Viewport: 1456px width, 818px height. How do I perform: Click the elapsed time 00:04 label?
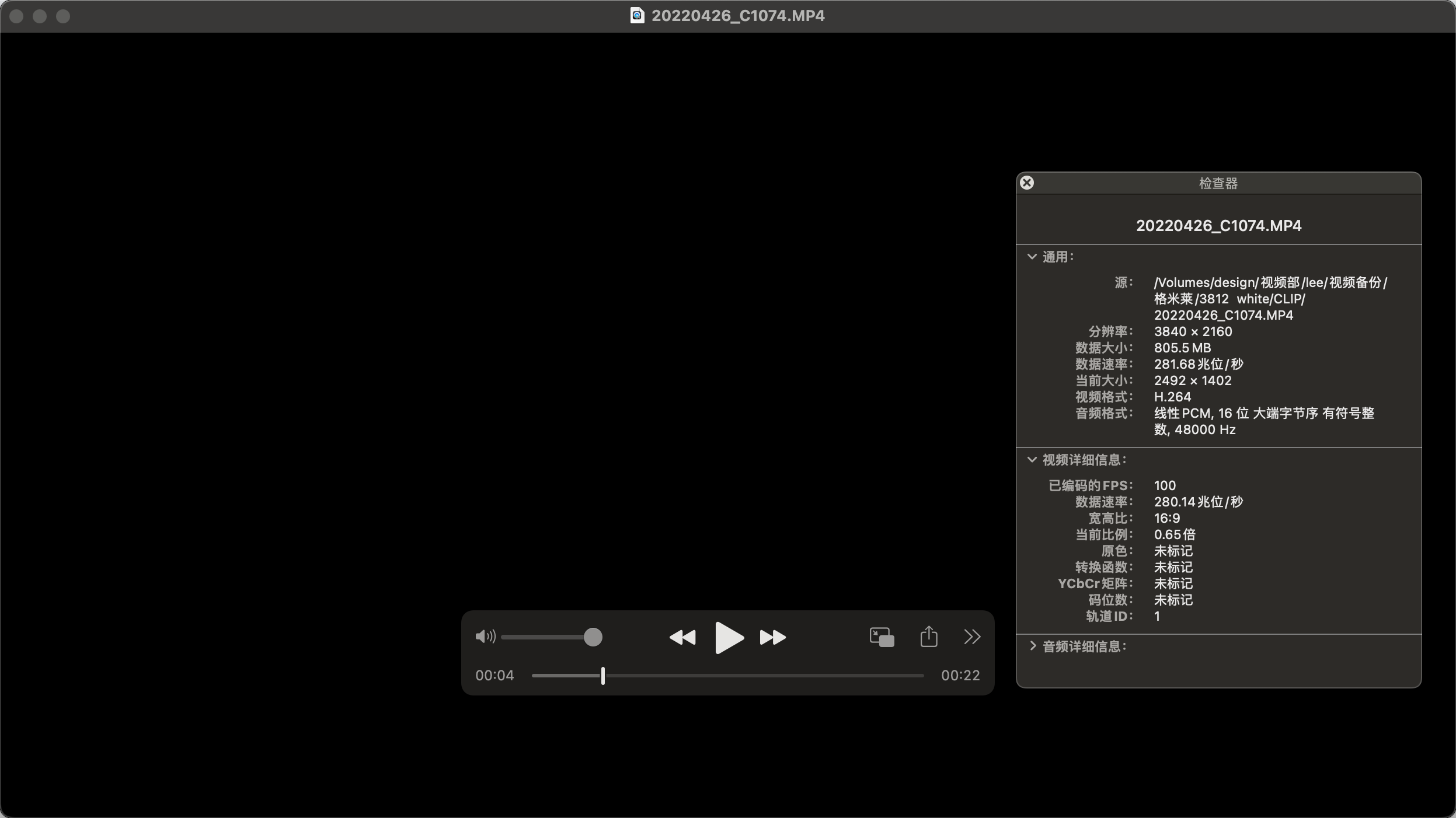coord(494,676)
